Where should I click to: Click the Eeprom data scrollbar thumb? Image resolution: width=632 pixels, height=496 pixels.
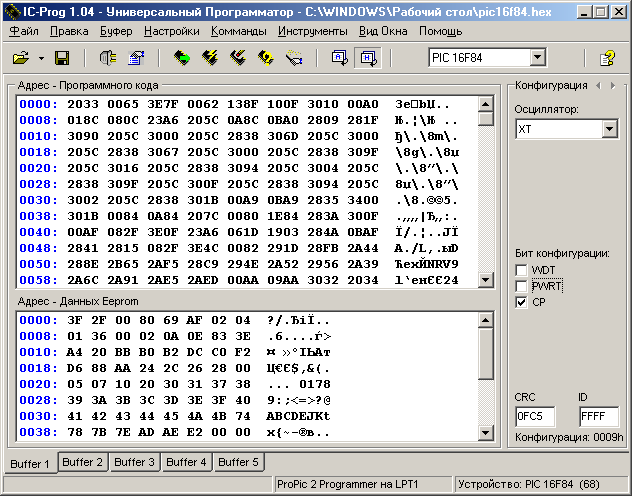click(486, 353)
